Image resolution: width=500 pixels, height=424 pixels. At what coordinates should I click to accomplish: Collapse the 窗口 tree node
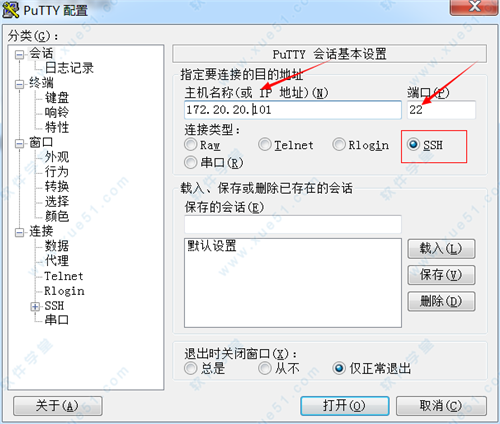pyautogui.click(x=20, y=143)
